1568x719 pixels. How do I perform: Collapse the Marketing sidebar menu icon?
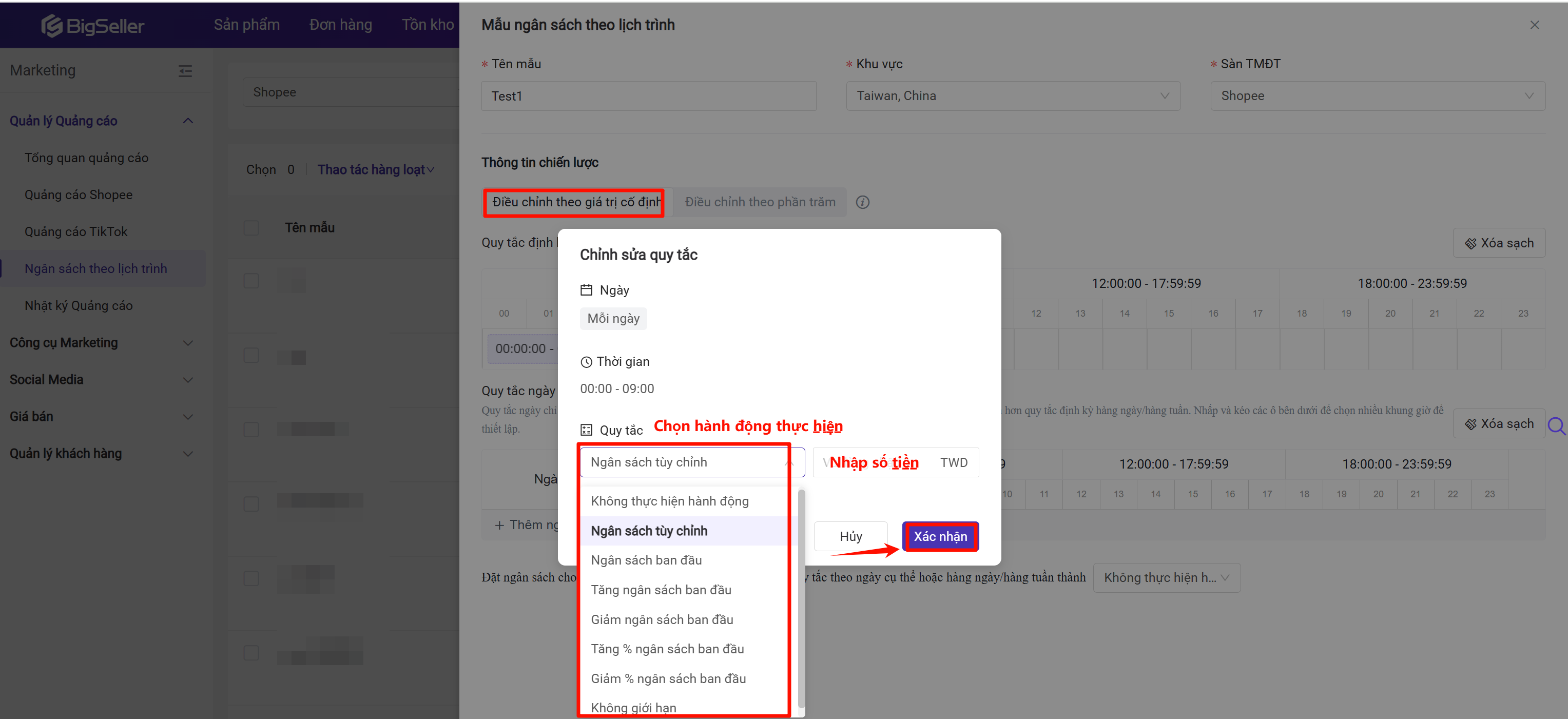pyautogui.click(x=186, y=71)
